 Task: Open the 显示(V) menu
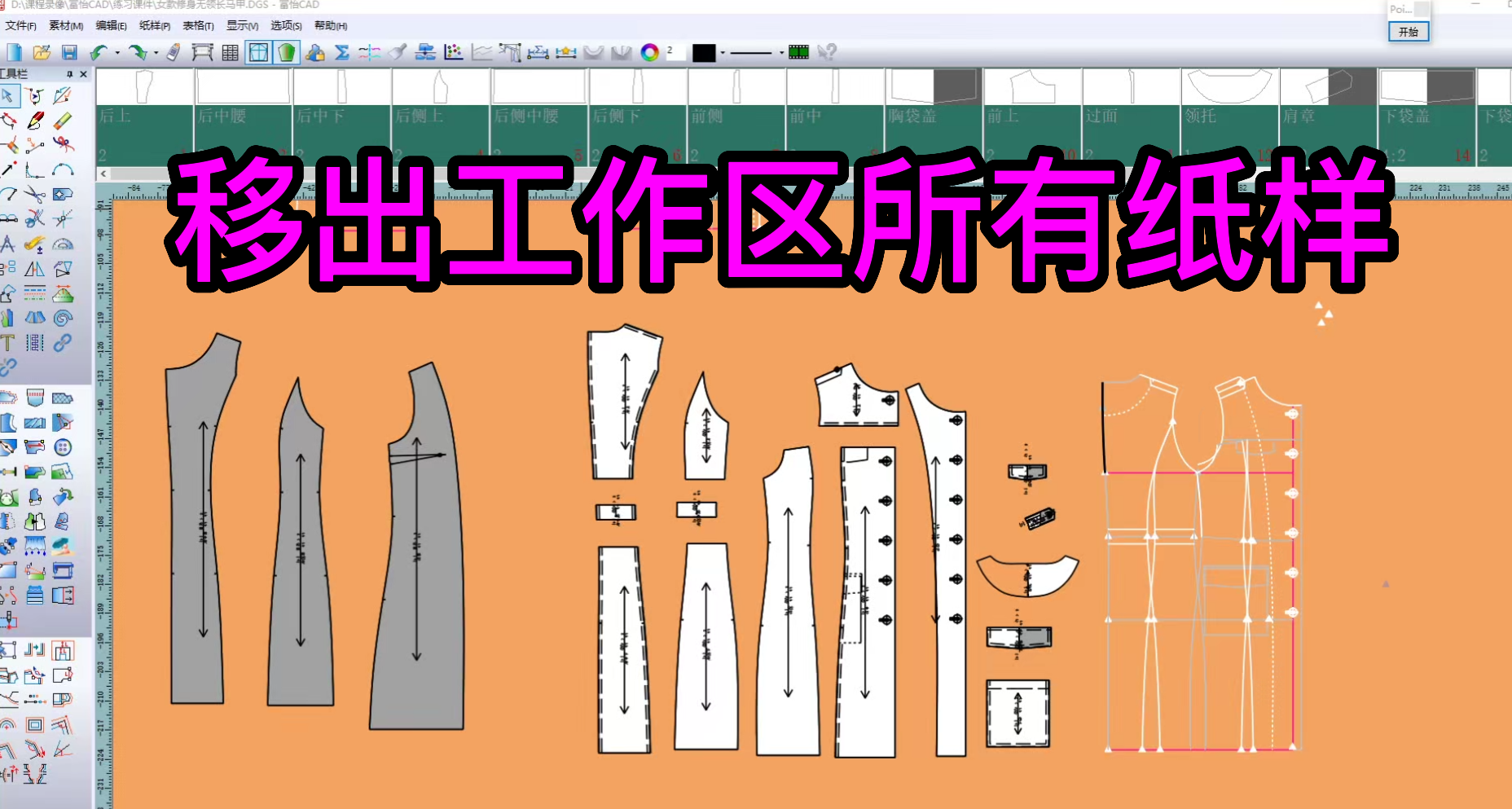(x=242, y=26)
